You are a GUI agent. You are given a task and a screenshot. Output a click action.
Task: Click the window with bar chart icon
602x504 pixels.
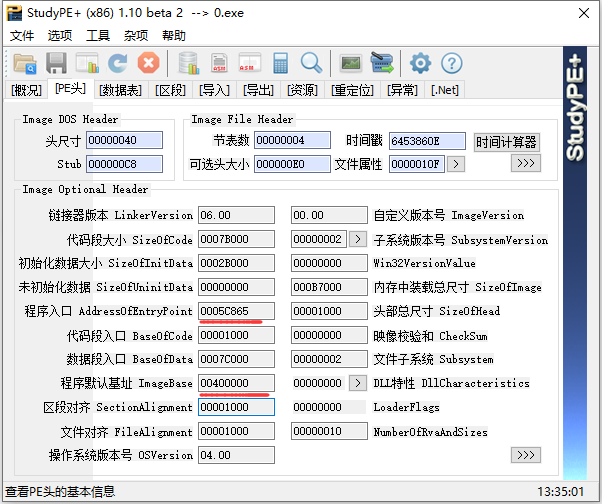pos(87,63)
